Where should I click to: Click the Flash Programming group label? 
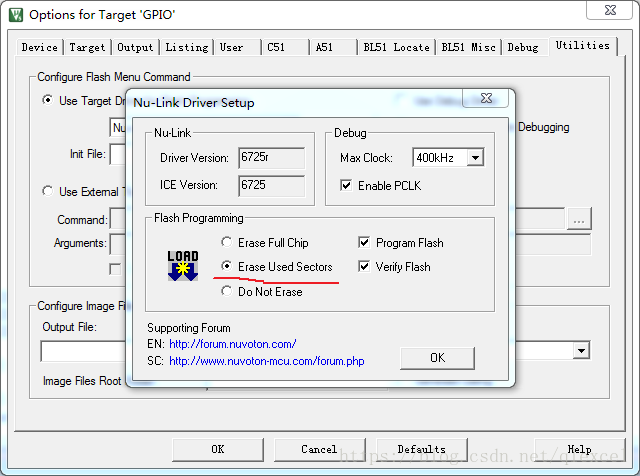pyautogui.click(x=198, y=218)
